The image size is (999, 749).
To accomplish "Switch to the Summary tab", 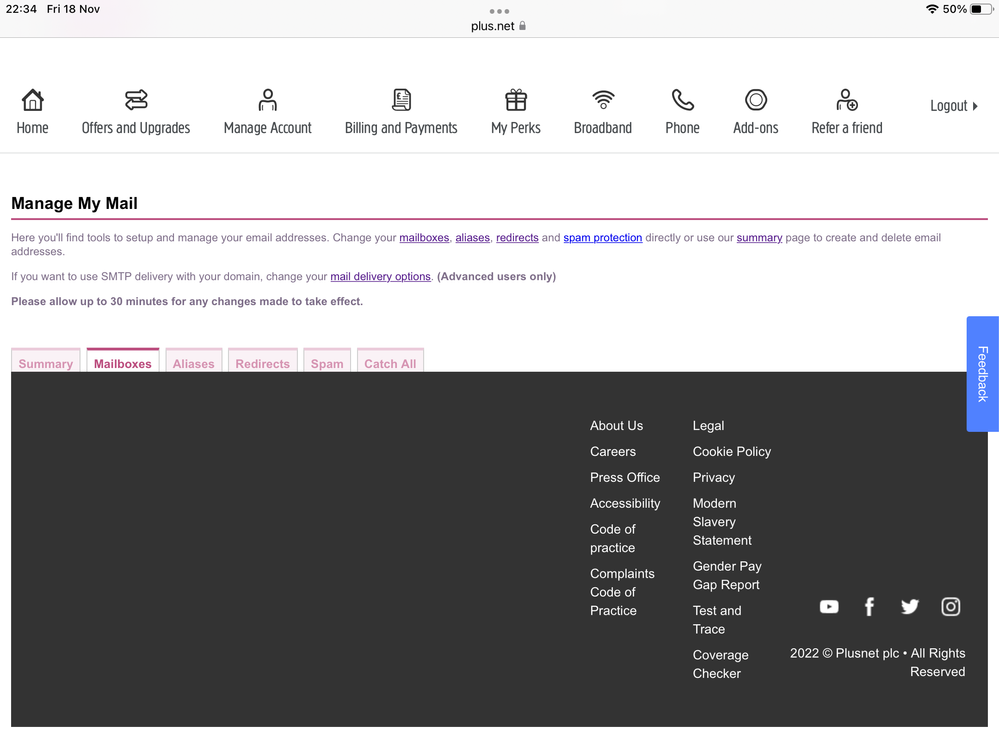I will click(46, 363).
